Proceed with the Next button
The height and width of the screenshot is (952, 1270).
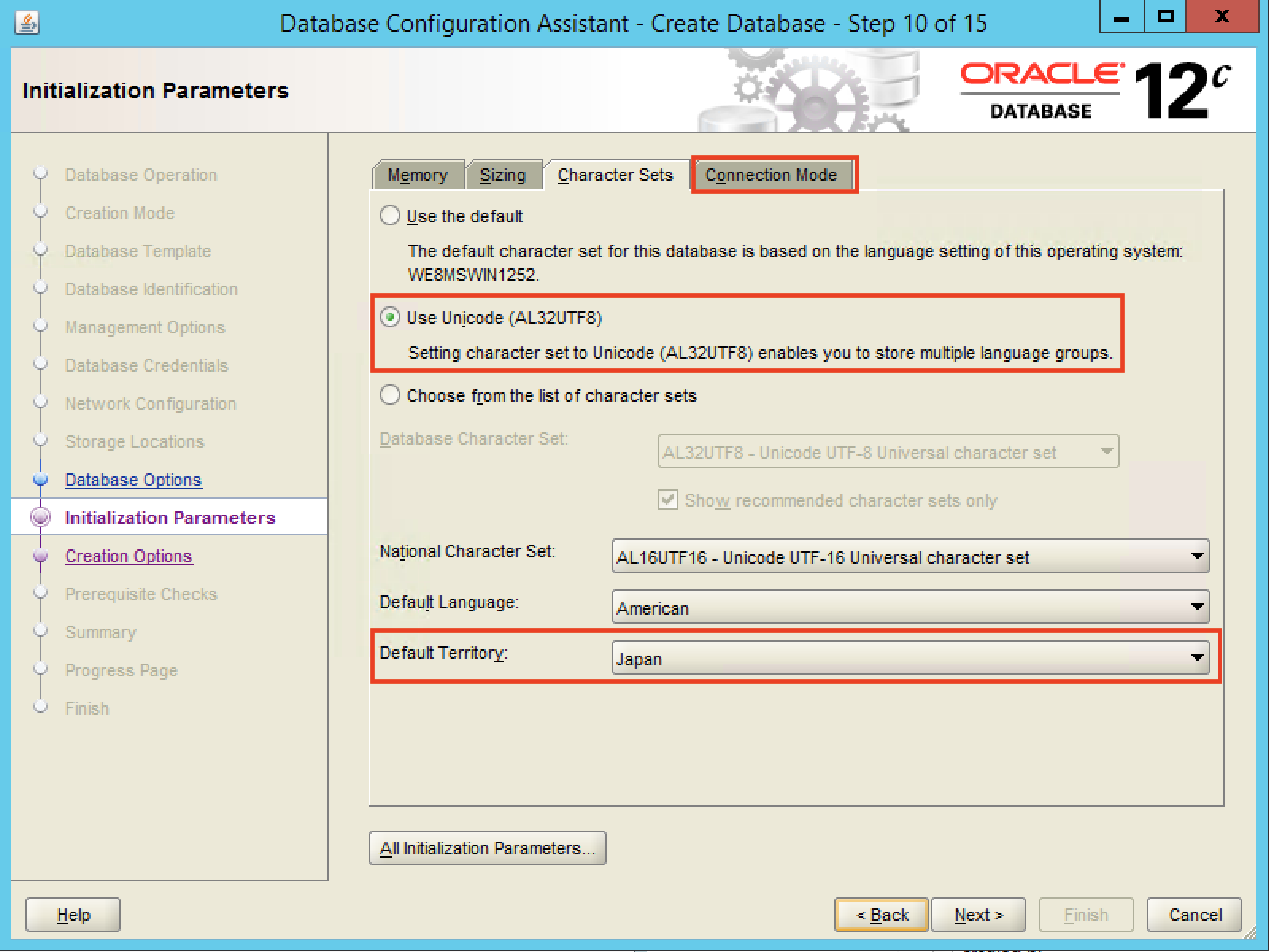pos(979,915)
